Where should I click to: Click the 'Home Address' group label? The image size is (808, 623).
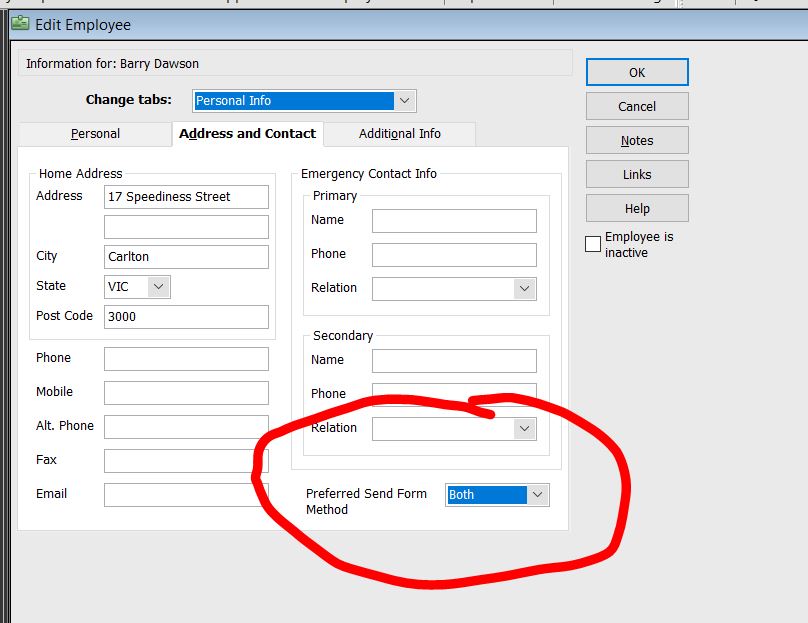point(80,174)
